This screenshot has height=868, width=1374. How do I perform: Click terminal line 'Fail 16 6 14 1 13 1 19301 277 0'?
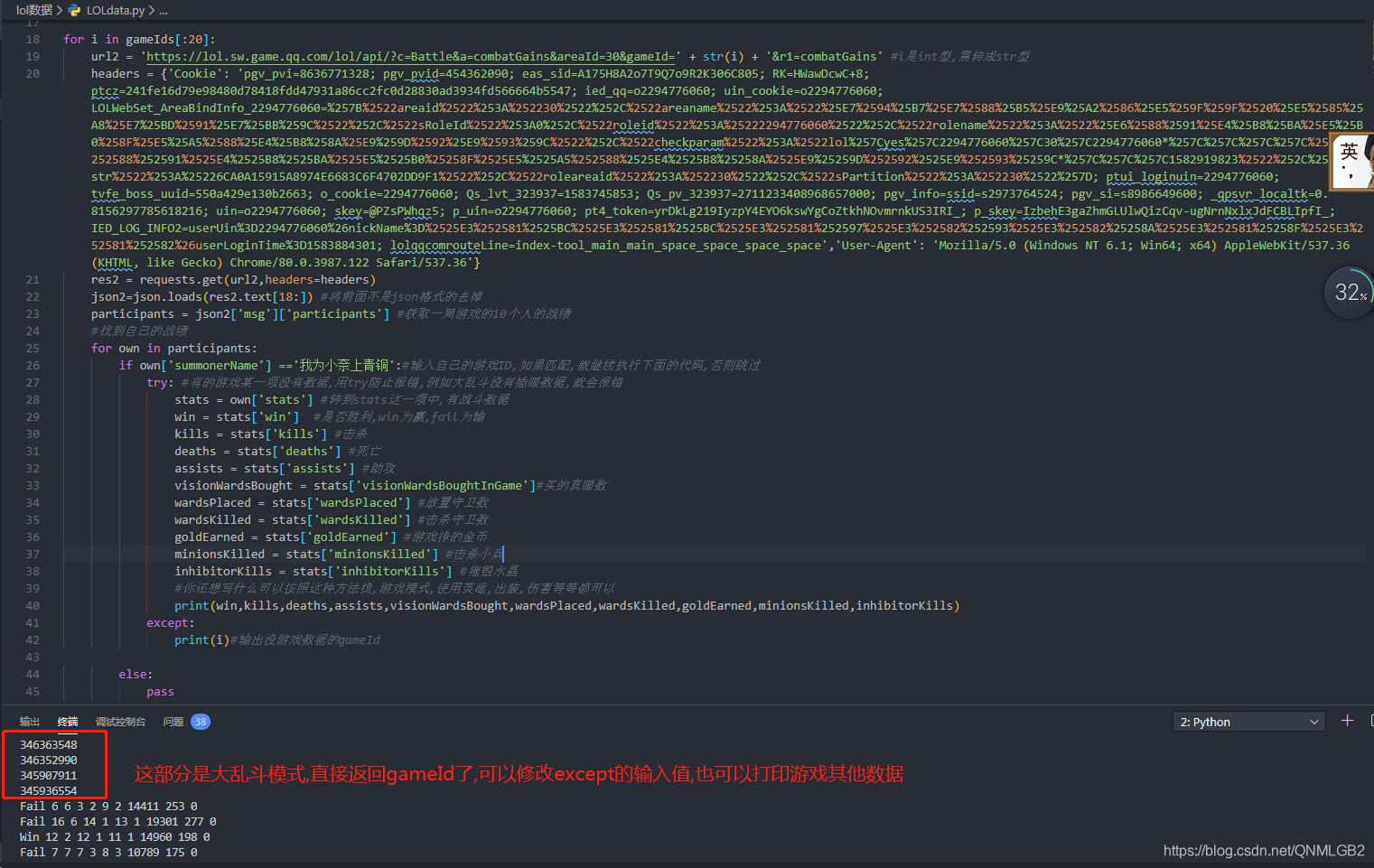pos(118,821)
